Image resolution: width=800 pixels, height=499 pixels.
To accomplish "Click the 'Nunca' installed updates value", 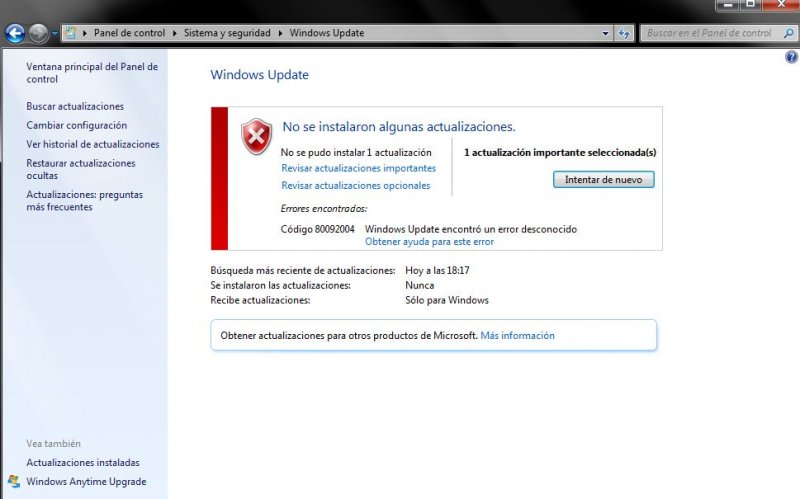I will (420, 285).
